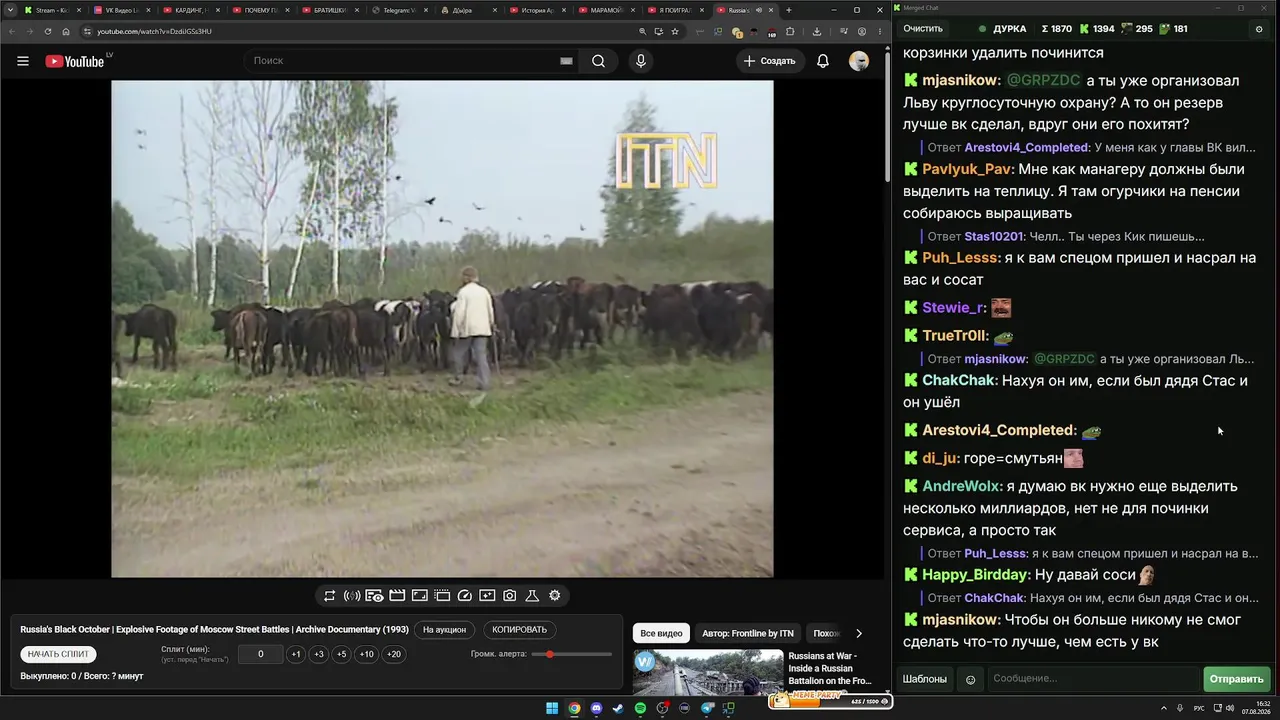Open the YouTube guide hamburger menu

tap(23, 61)
